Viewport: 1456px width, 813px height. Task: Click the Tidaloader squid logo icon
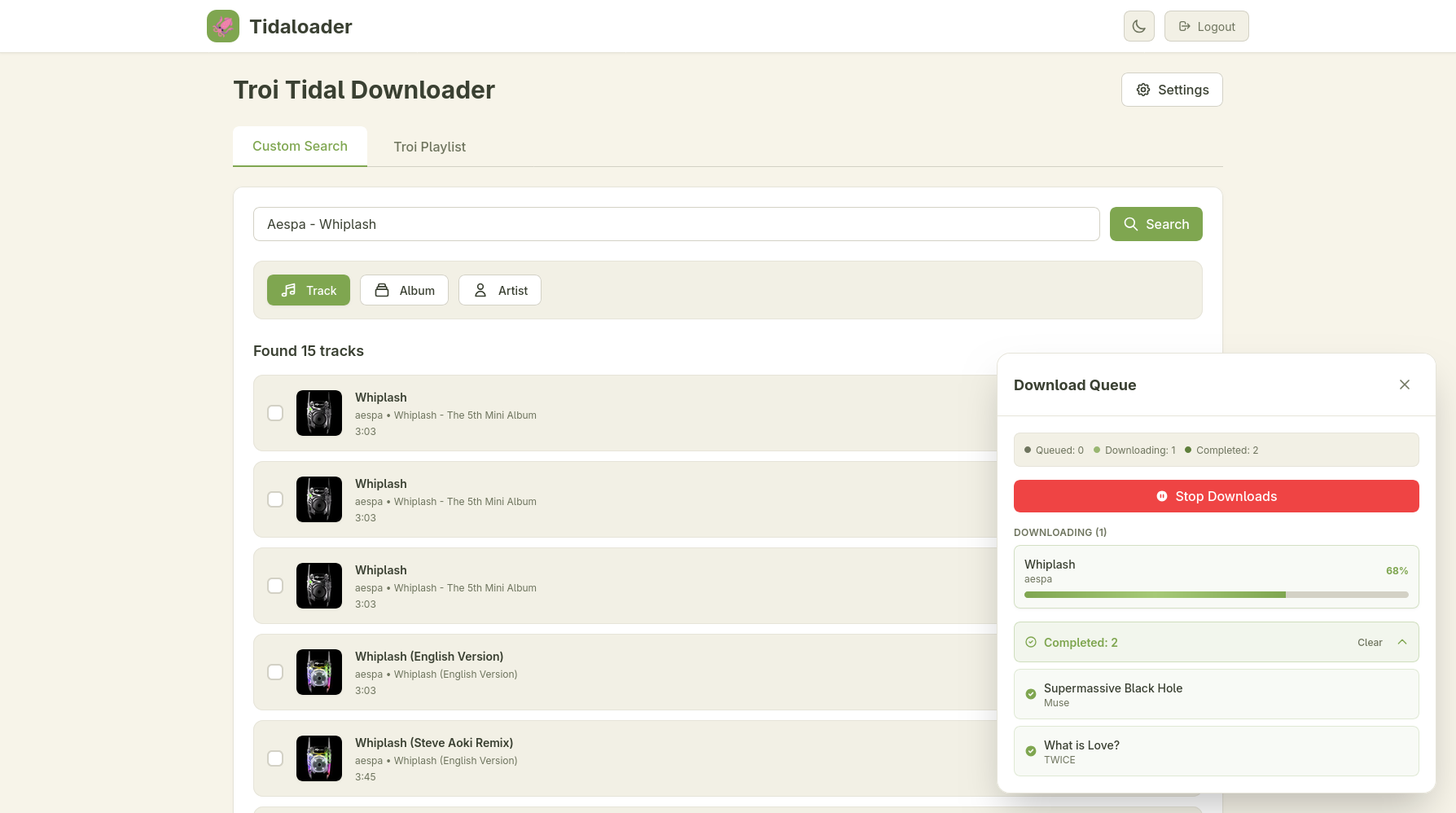point(223,26)
